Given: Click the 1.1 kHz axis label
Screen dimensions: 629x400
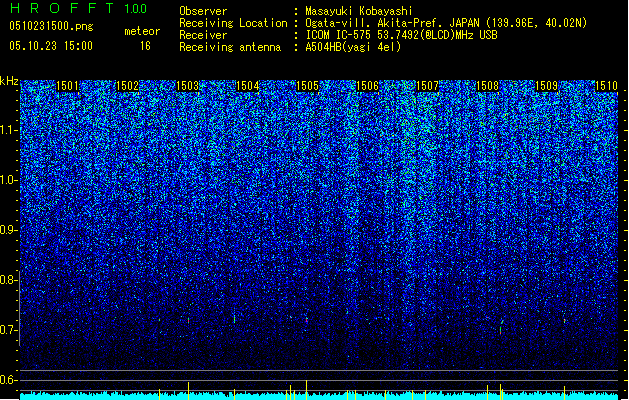Looking at the screenshot, I should tap(9, 130).
